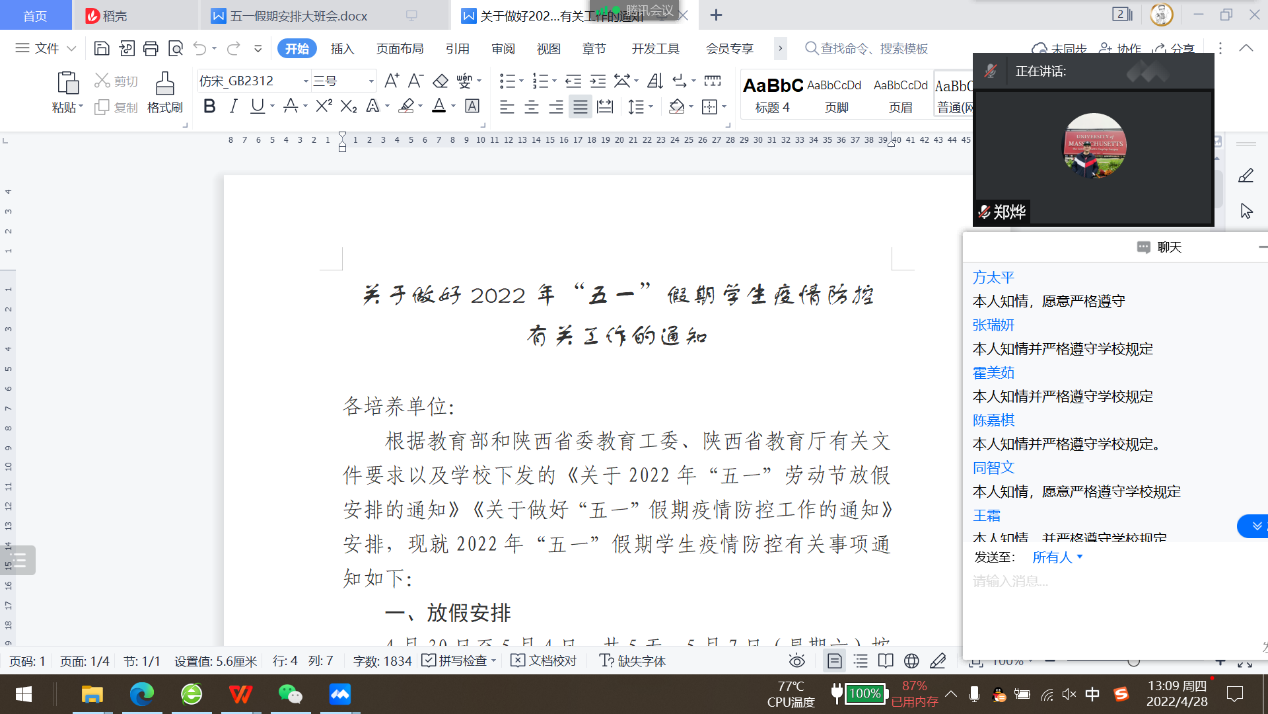Image resolution: width=1268 pixels, height=714 pixels.
Task: Click the center alignment icon
Action: [532, 107]
